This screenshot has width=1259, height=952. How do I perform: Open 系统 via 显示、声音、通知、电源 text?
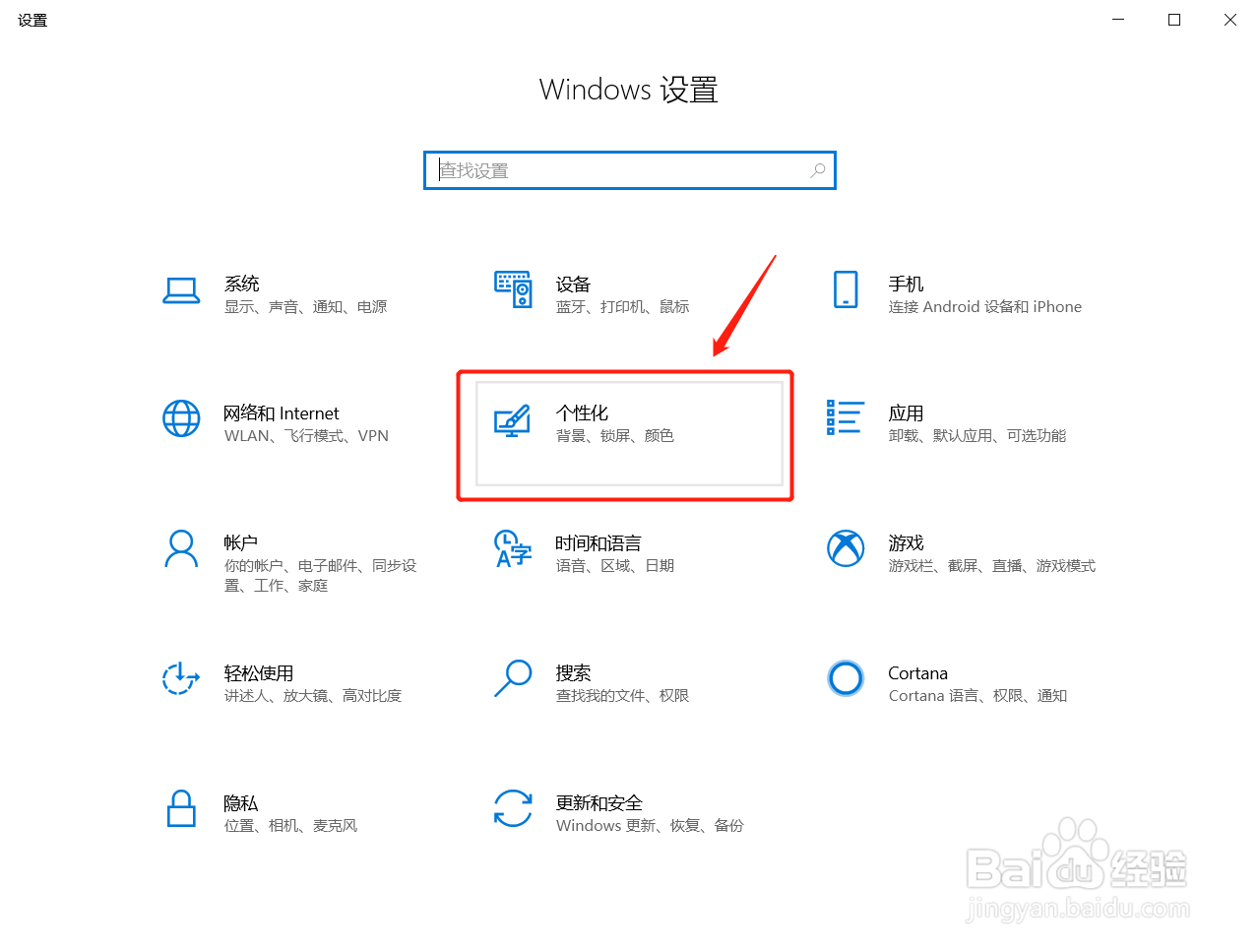tap(306, 306)
